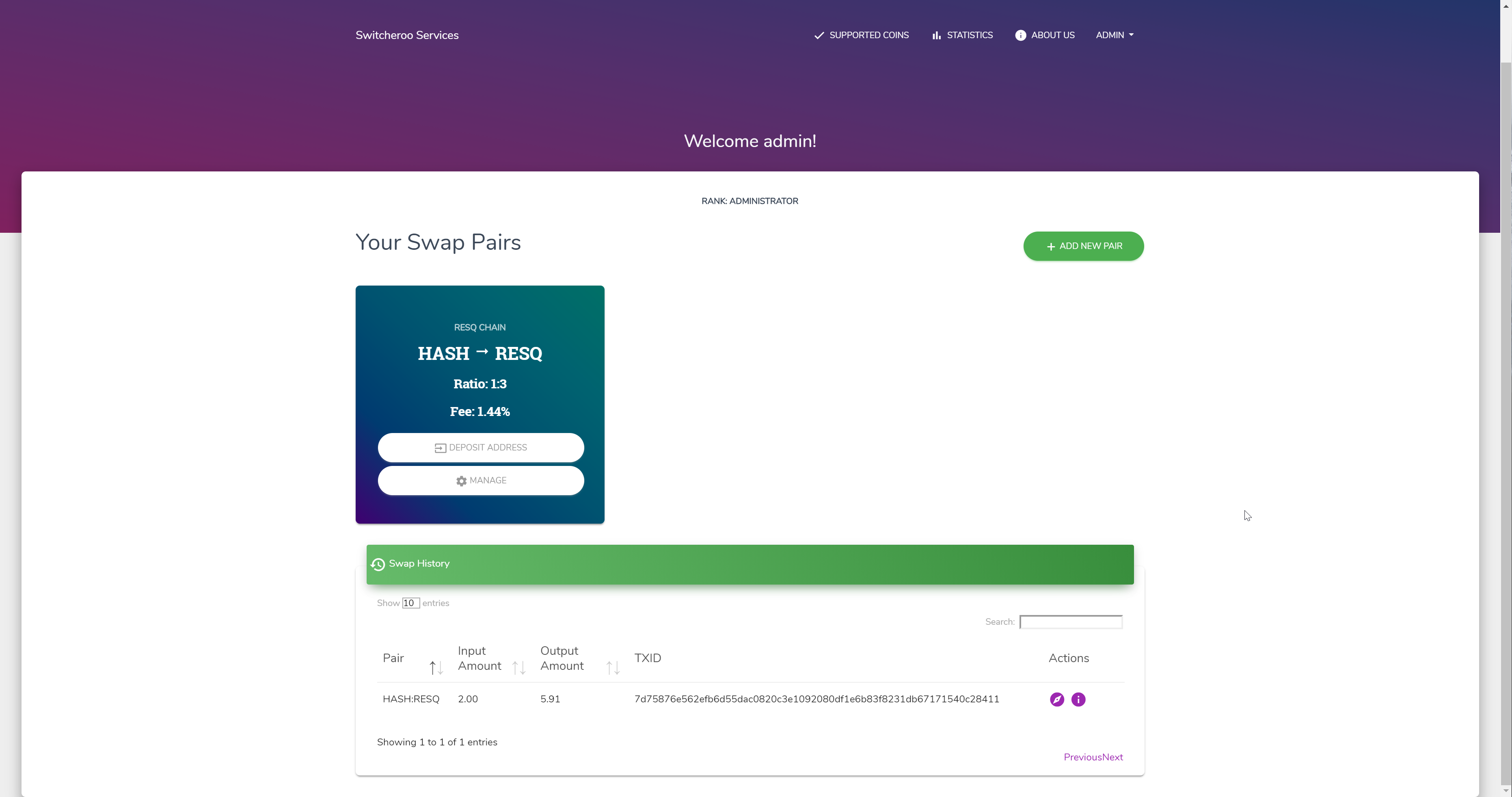Click the Previous pagination link
The width and height of the screenshot is (1512, 797).
(x=1082, y=757)
